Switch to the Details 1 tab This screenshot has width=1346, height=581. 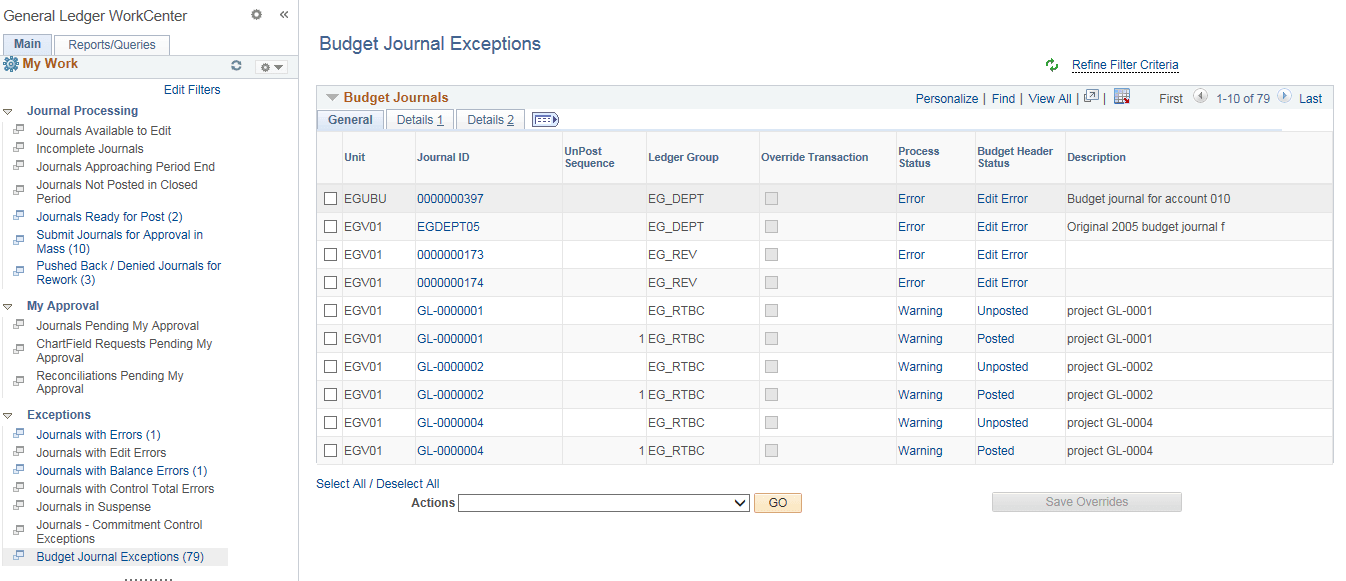tap(419, 118)
